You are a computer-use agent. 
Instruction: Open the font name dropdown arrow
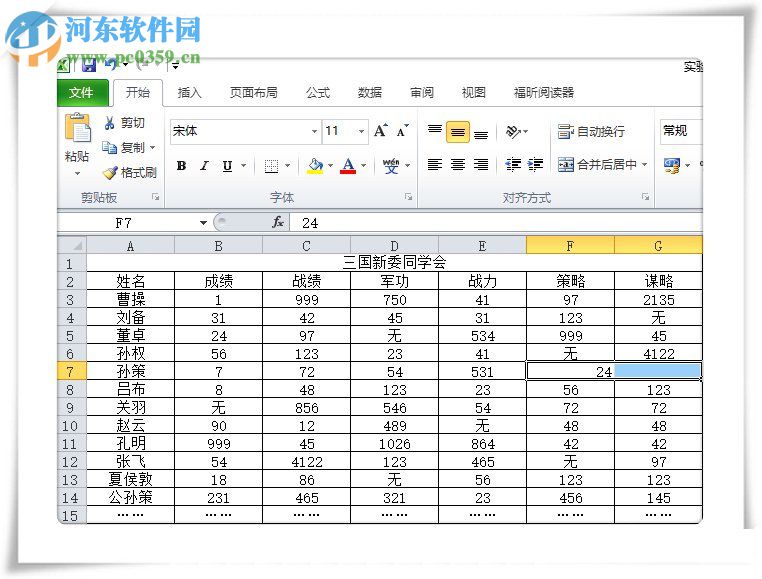coord(314,131)
